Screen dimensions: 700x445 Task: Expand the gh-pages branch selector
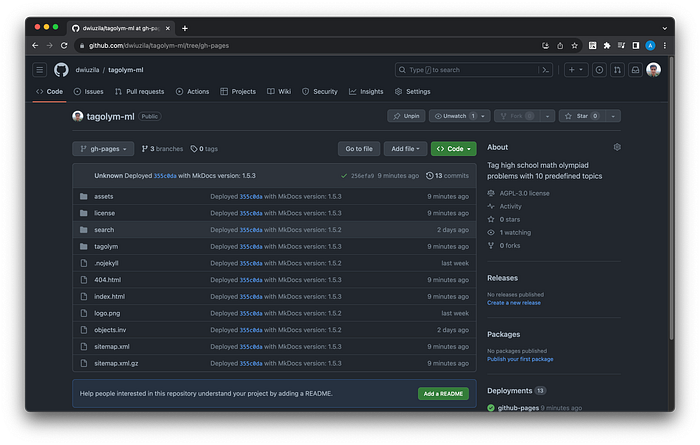[x=103, y=149]
